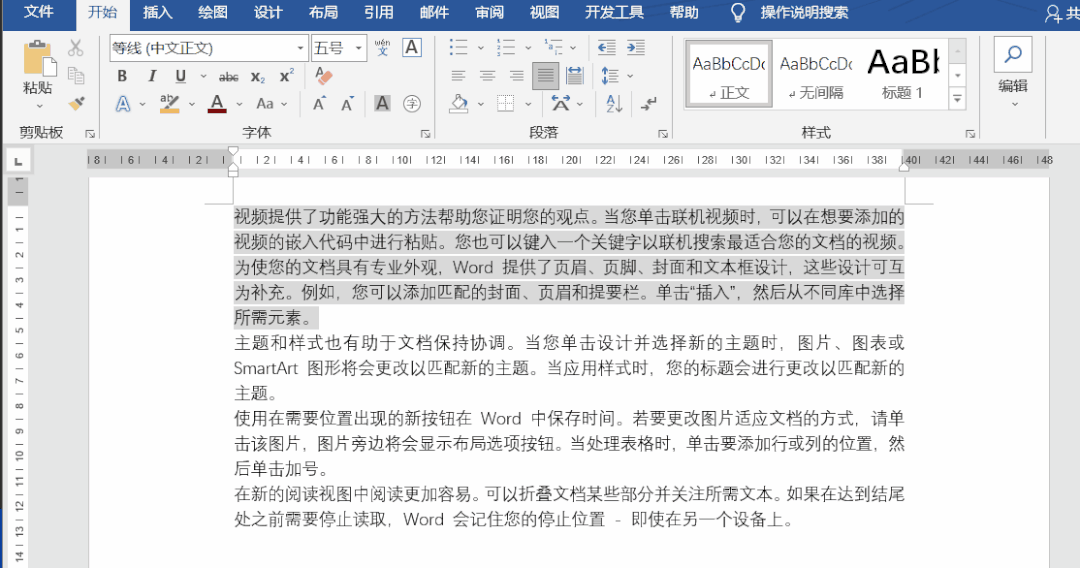Click the 操作说明搜索 search box
The image size is (1080, 568).
click(803, 13)
